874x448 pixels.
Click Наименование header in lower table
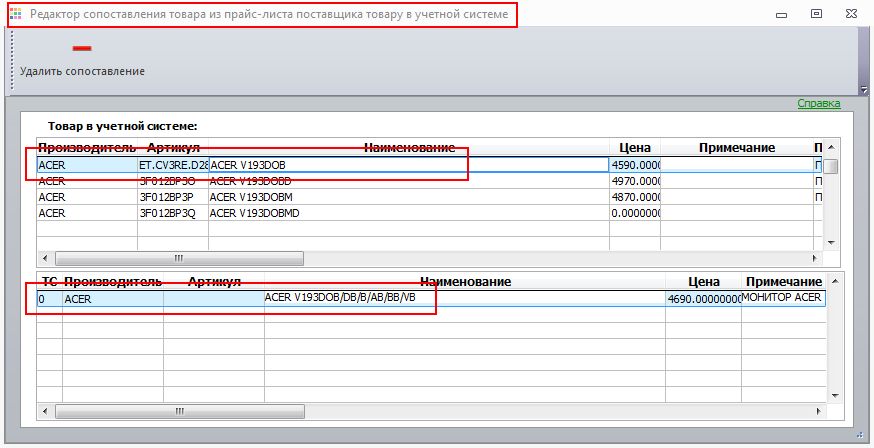point(465,282)
